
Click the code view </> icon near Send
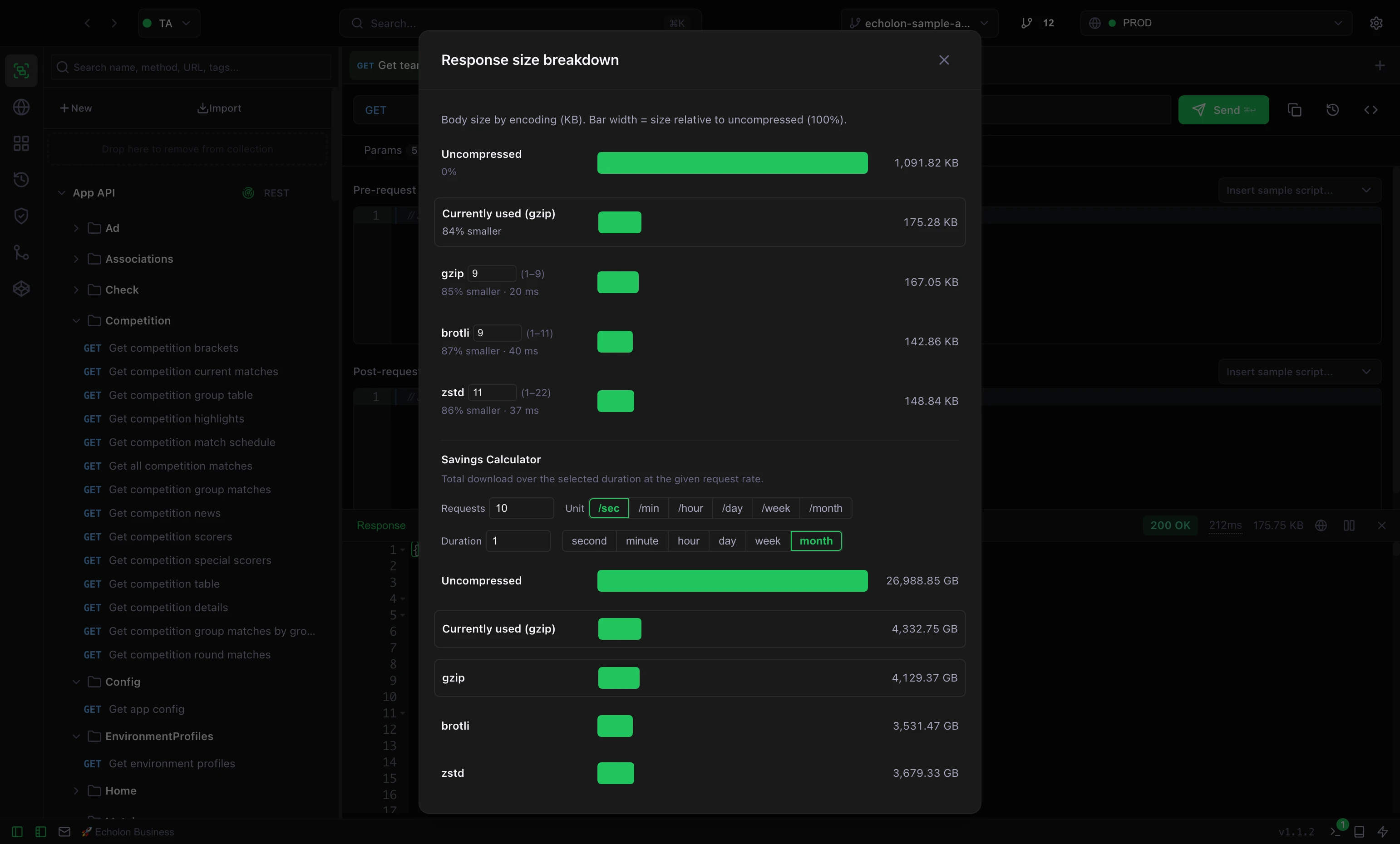coord(1371,110)
